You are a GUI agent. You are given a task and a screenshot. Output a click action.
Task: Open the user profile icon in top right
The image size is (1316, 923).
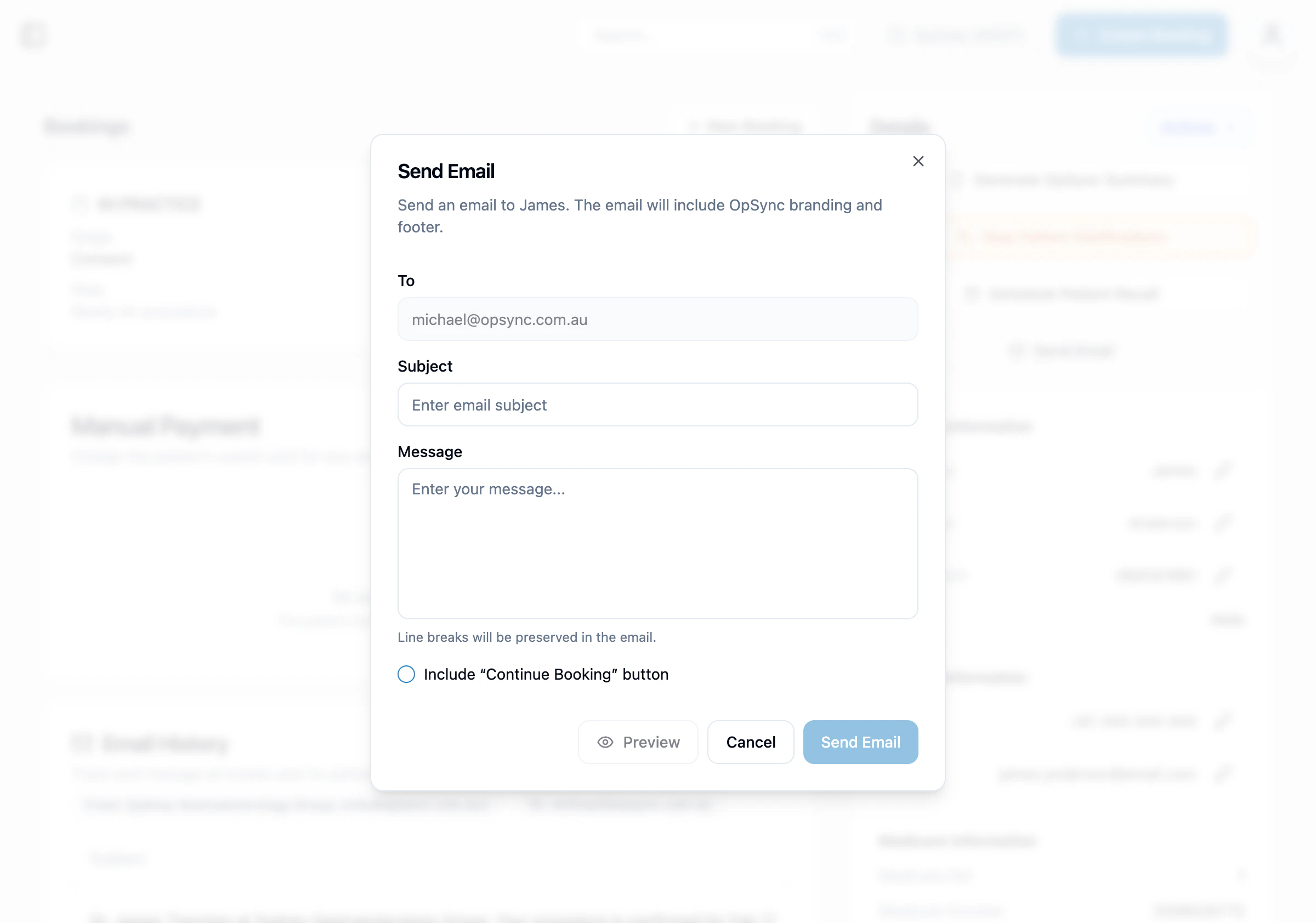1272,35
